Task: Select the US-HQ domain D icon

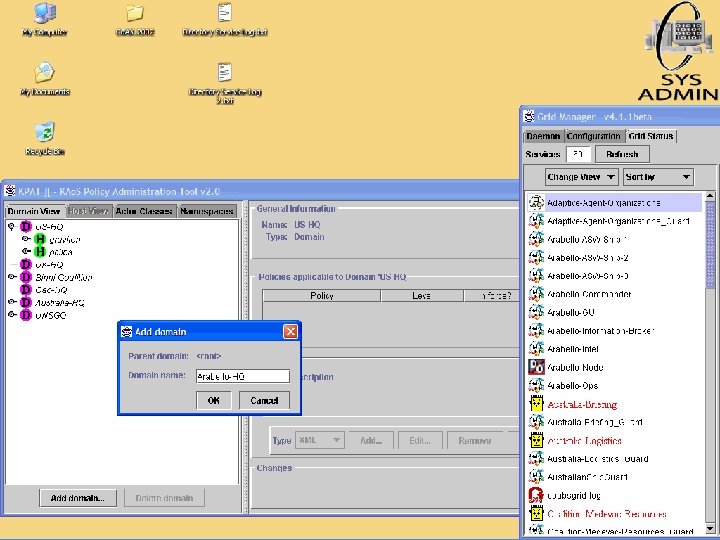Action: click(26, 226)
